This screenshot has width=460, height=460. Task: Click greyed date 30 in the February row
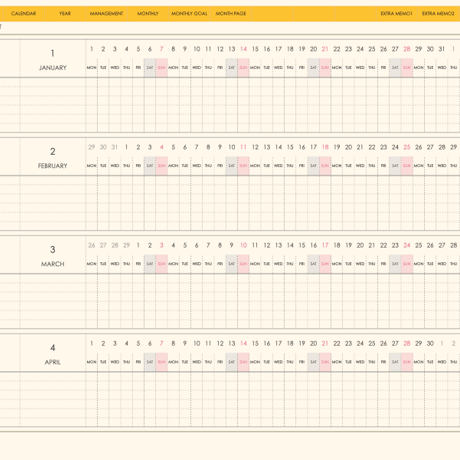pyautogui.click(x=103, y=147)
